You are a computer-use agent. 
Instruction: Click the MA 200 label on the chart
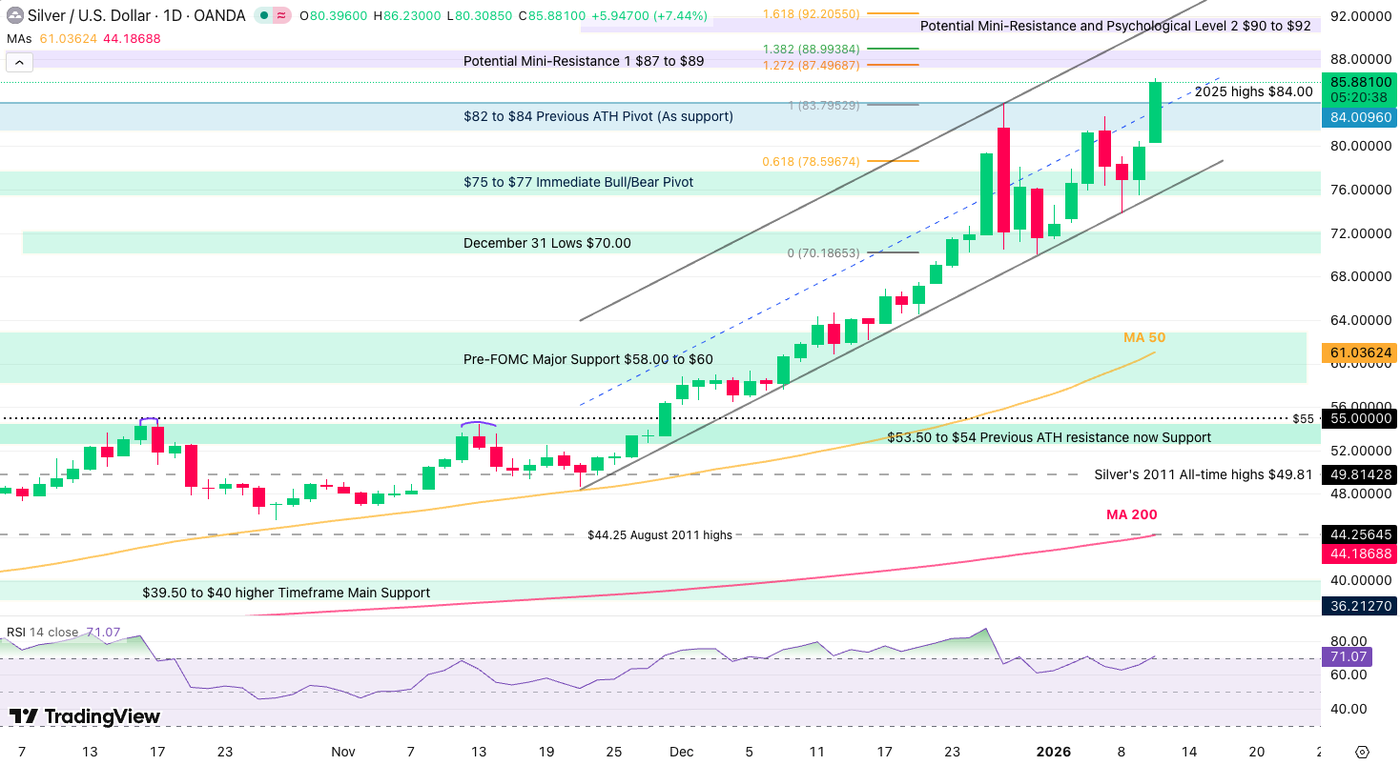(1131, 515)
